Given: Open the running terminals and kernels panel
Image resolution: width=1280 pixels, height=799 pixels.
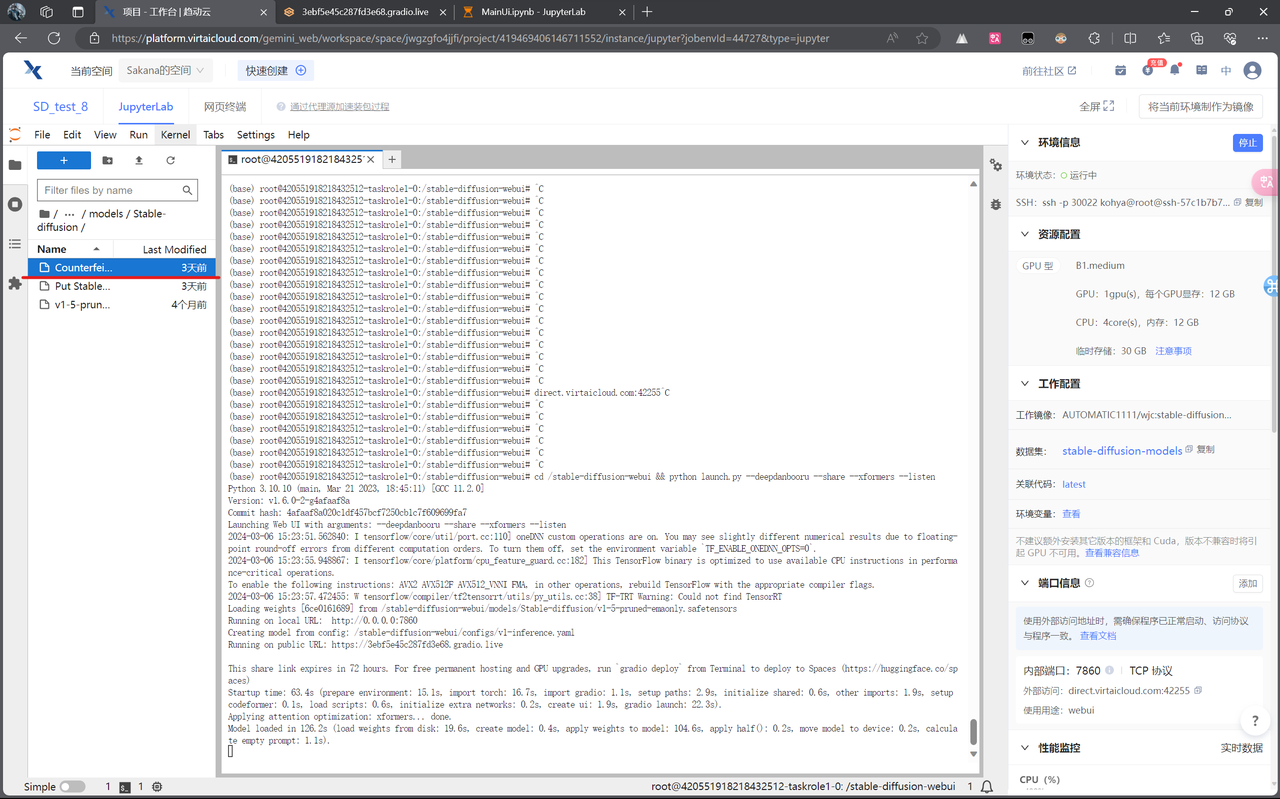Looking at the screenshot, I should coord(14,204).
